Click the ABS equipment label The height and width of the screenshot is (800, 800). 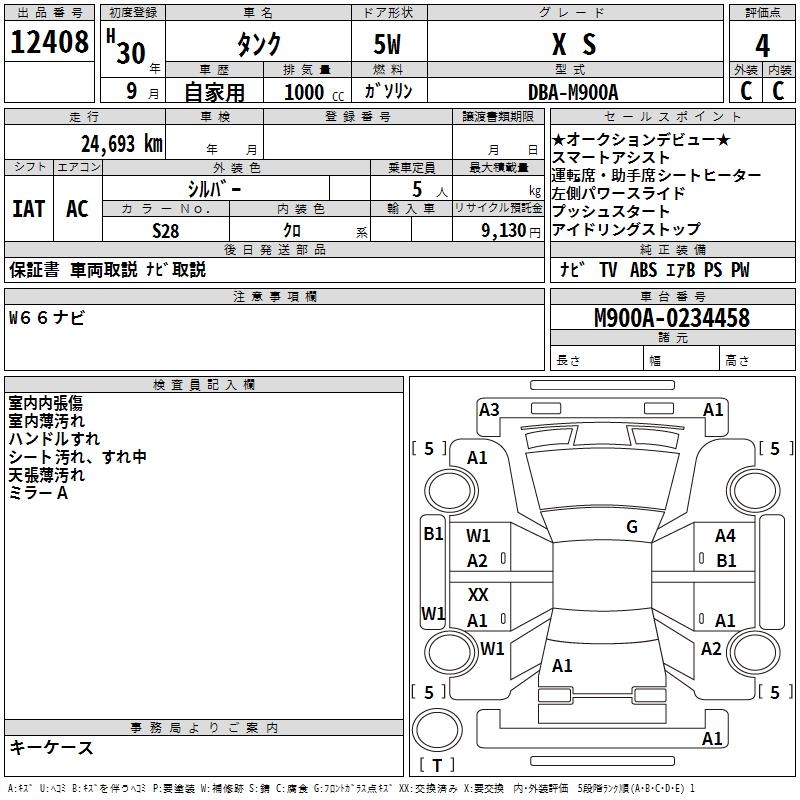pos(643,270)
